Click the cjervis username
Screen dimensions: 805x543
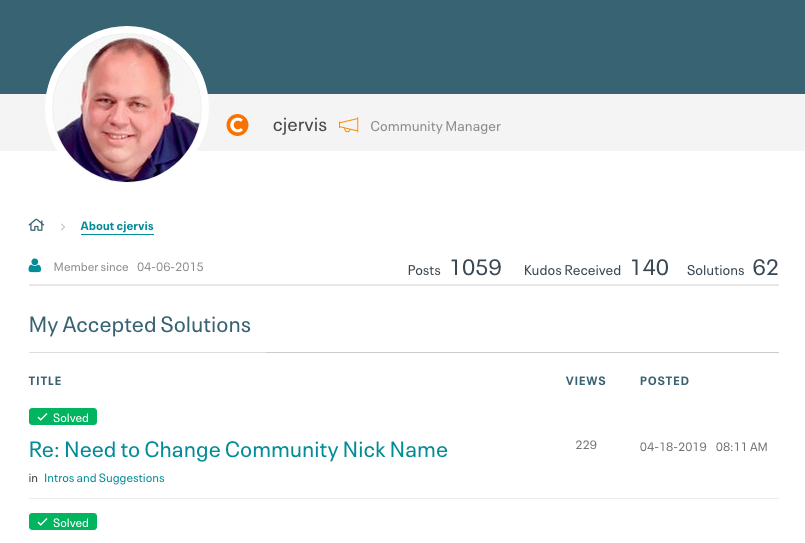point(300,126)
